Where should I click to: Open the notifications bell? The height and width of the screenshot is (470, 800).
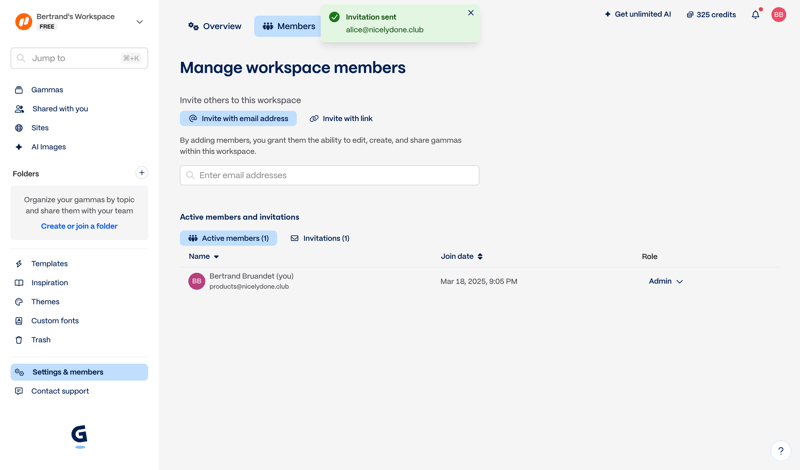[x=756, y=14]
